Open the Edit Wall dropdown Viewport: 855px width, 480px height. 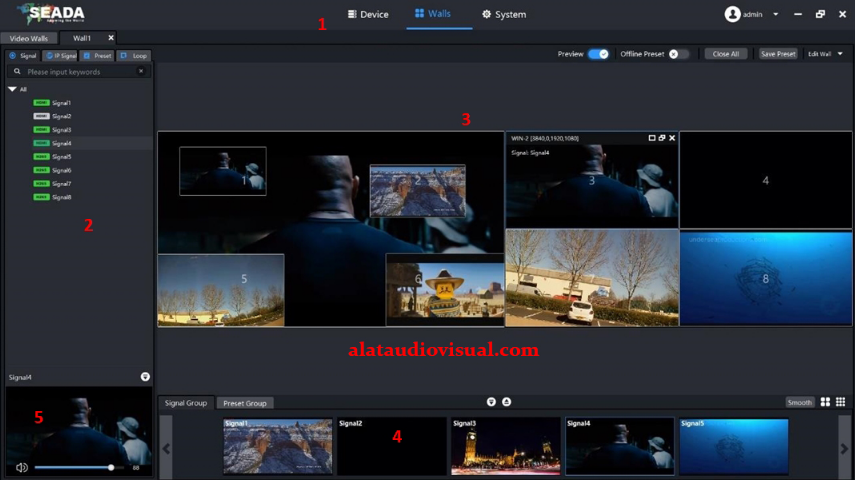pyautogui.click(x=825, y=54)
